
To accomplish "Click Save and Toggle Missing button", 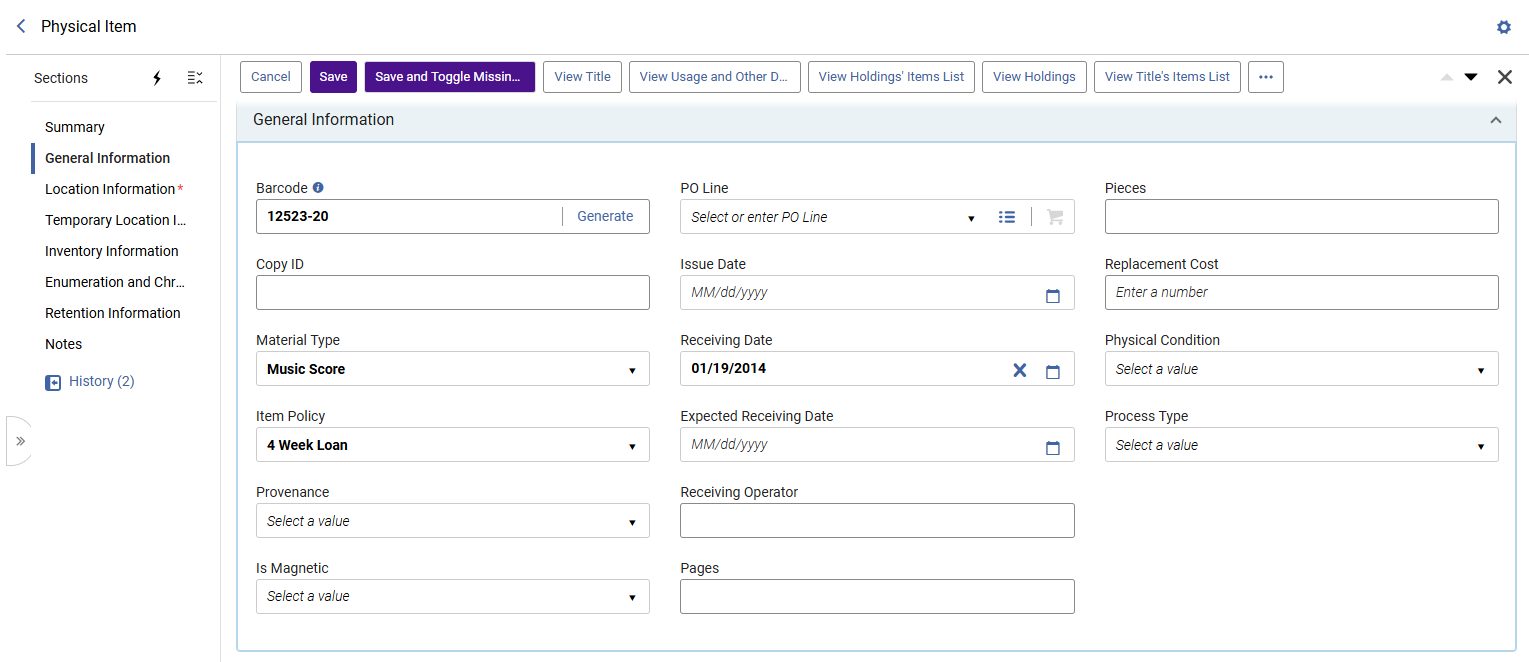I will [x=450, y=77].
